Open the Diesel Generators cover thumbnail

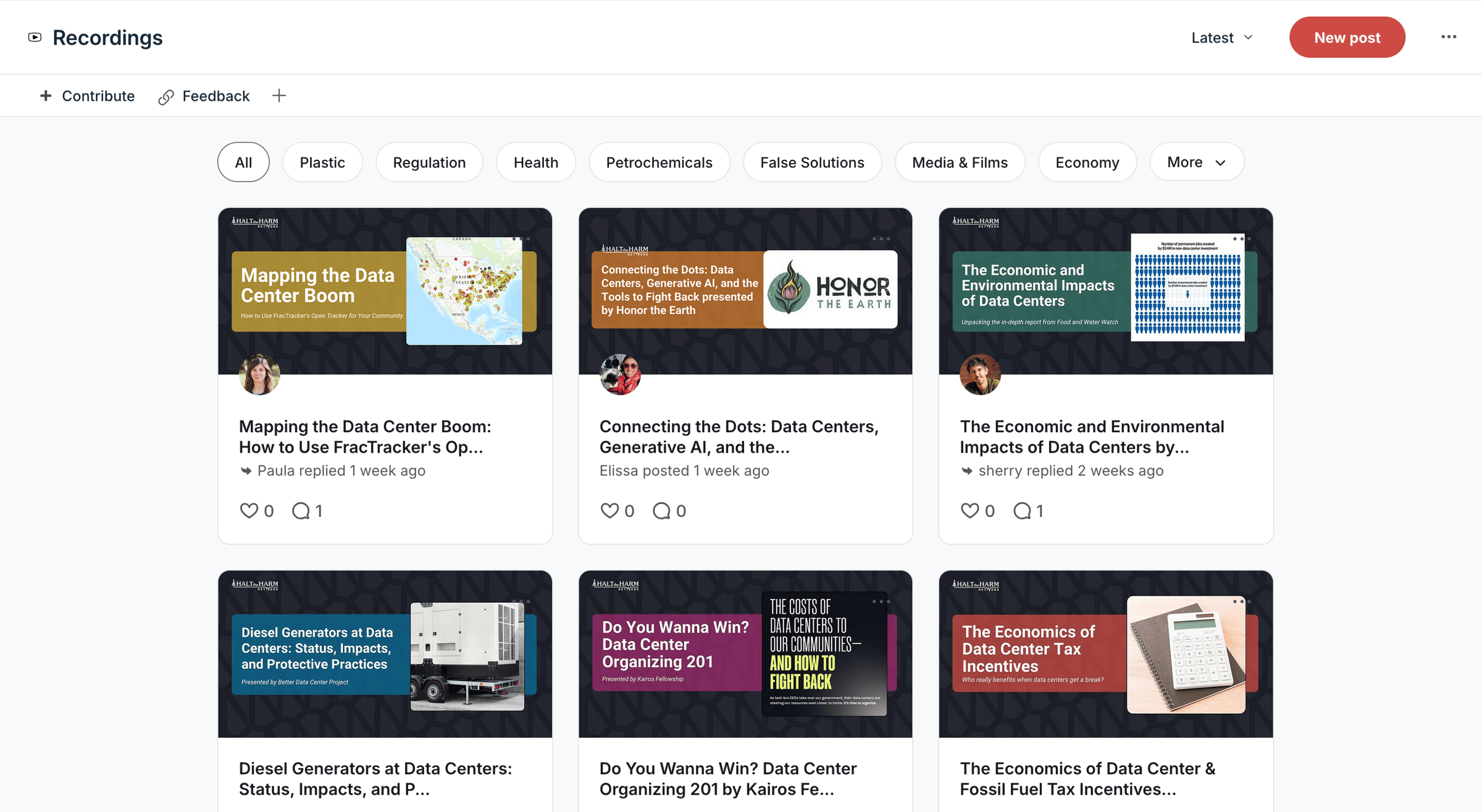click(385, 654)
